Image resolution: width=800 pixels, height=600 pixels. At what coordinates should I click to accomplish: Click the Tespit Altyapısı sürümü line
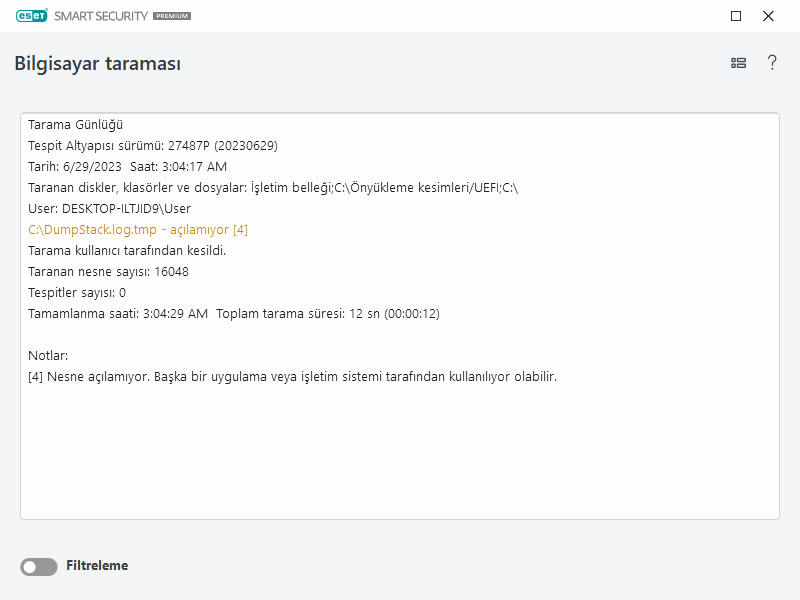pyautogui.click(x=152, y=146)
